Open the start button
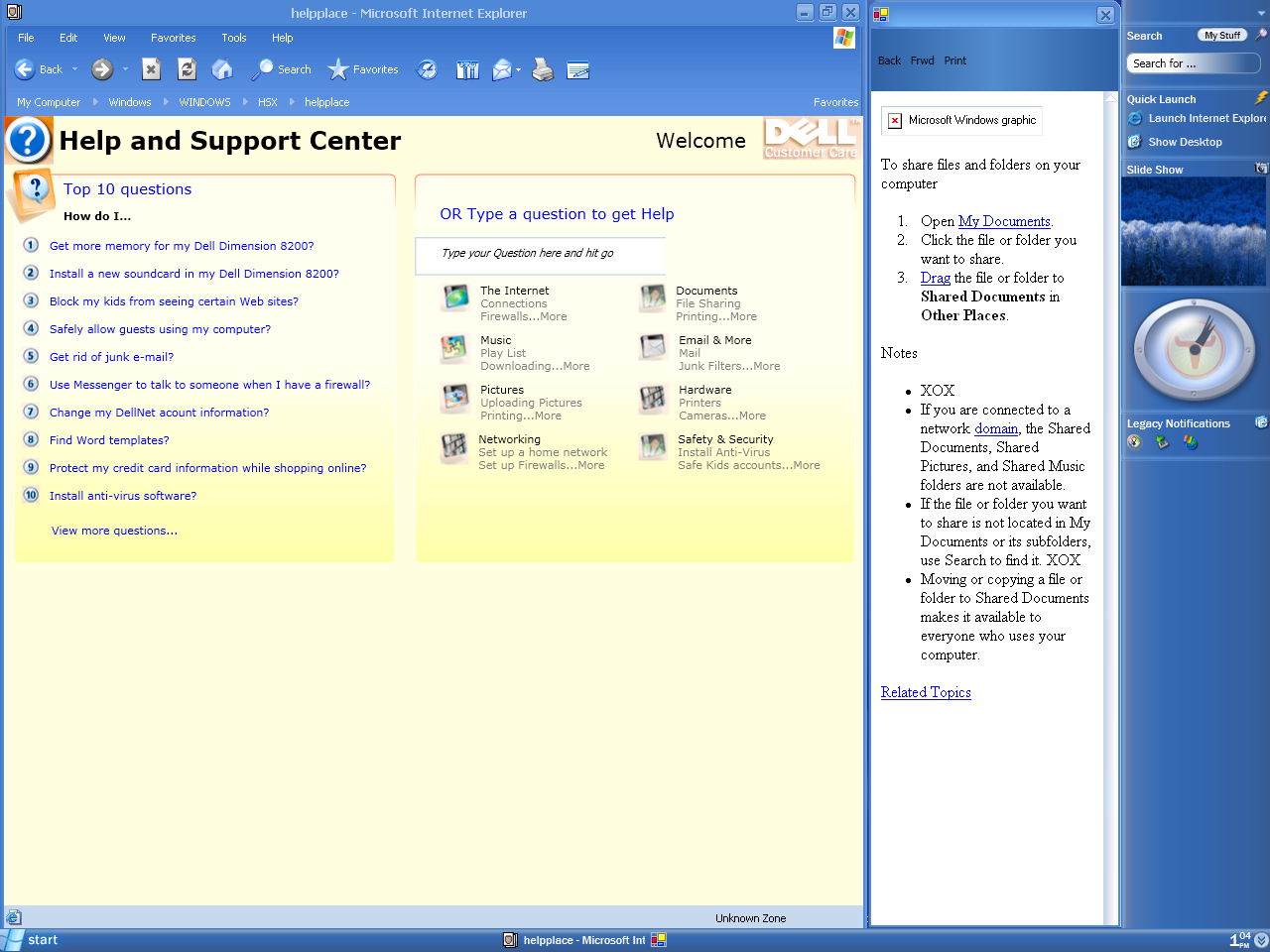 [x=32, y=940]
